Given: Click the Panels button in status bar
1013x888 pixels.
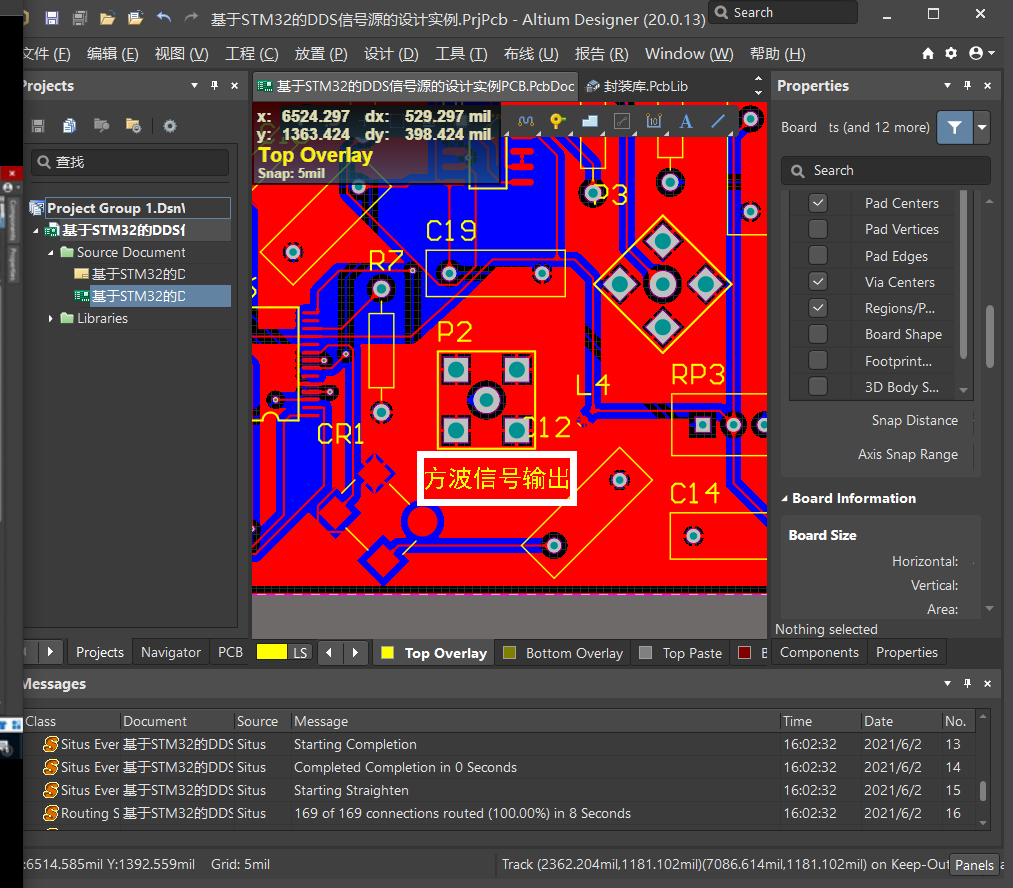Looking at the screenshot, I should (x=974, y=865).
